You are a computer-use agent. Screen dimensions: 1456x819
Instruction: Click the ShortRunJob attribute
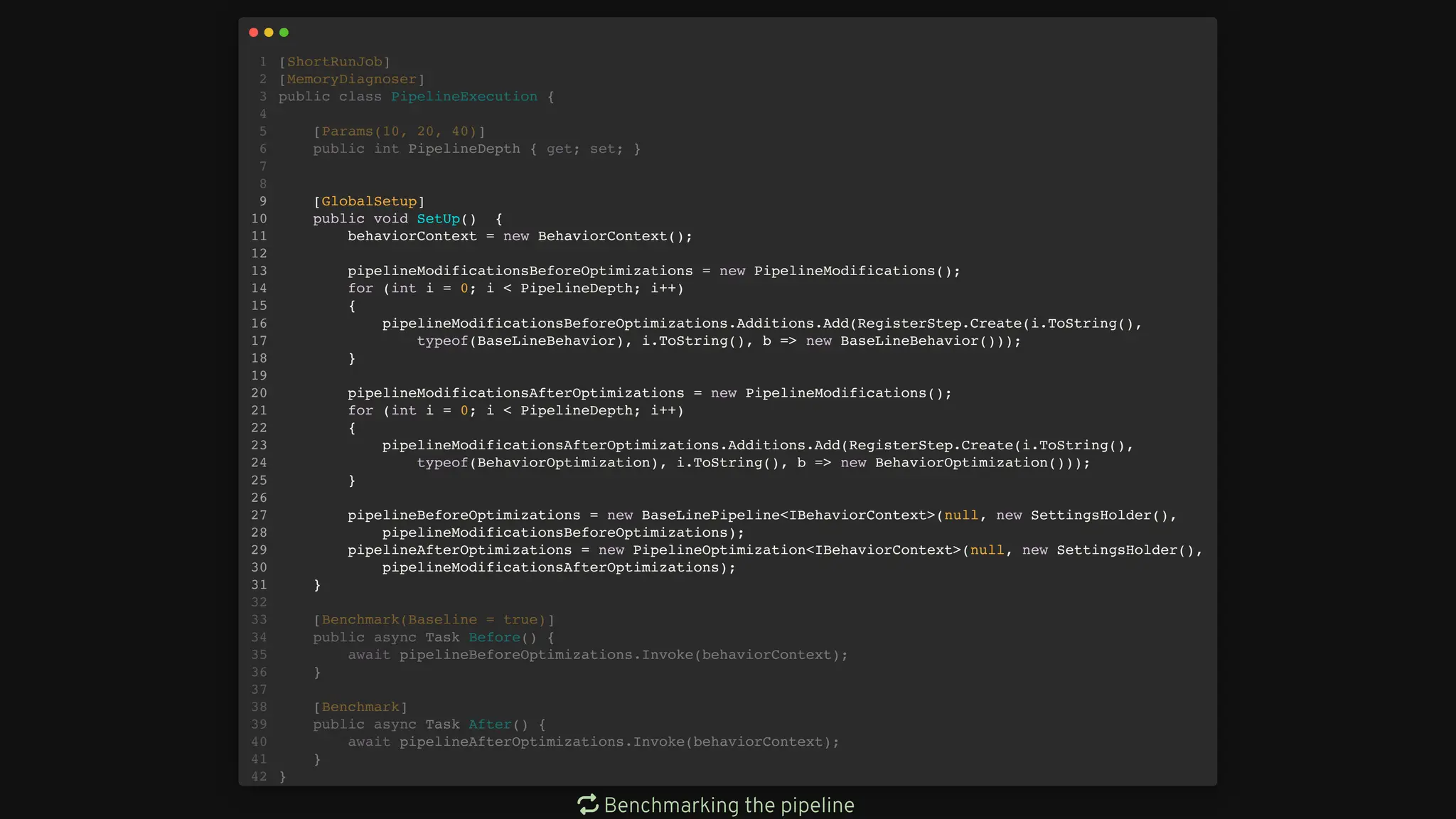(335, 62)
